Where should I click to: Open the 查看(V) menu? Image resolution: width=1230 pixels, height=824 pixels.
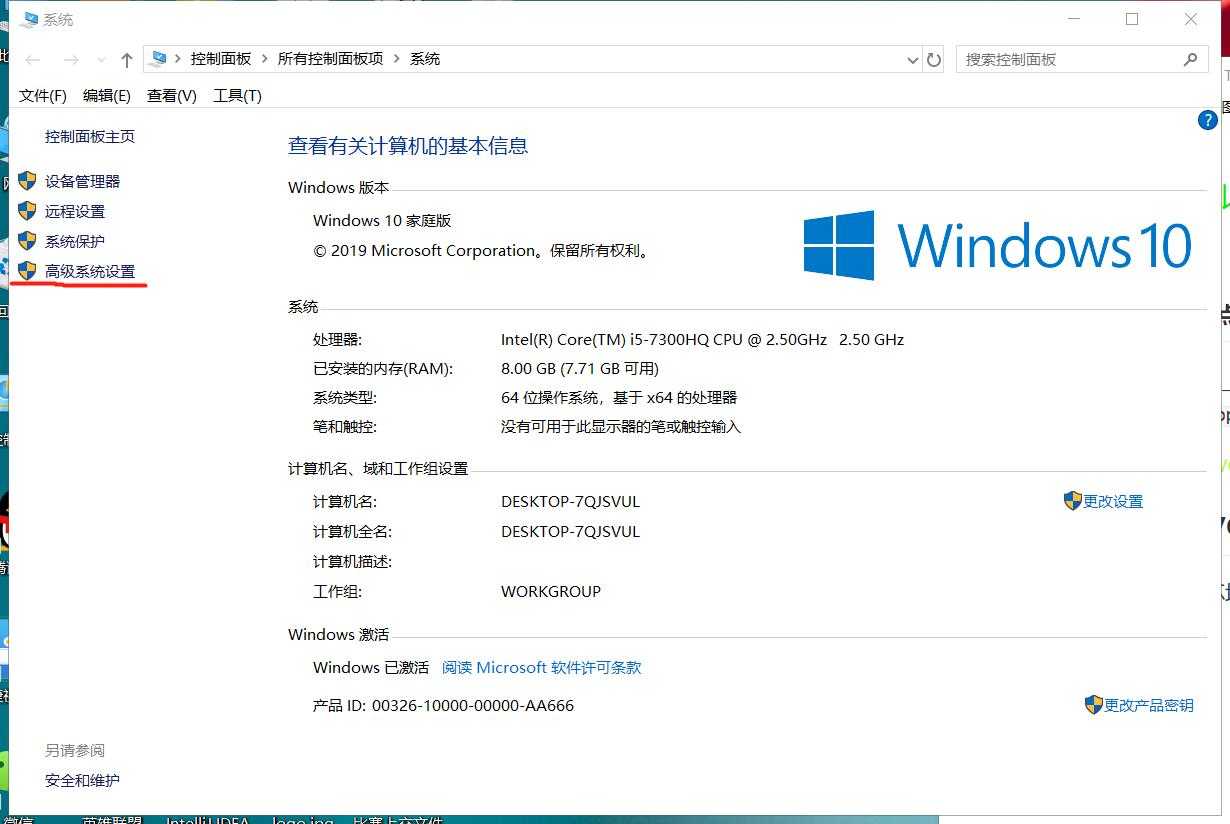pos(172,96)
